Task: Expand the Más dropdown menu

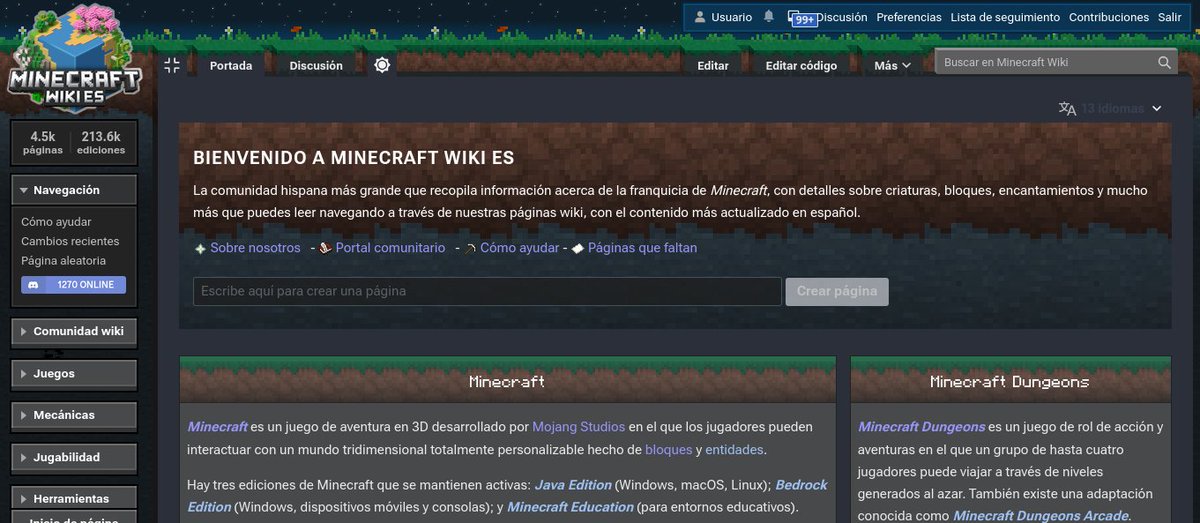Action: coord(892,65)
